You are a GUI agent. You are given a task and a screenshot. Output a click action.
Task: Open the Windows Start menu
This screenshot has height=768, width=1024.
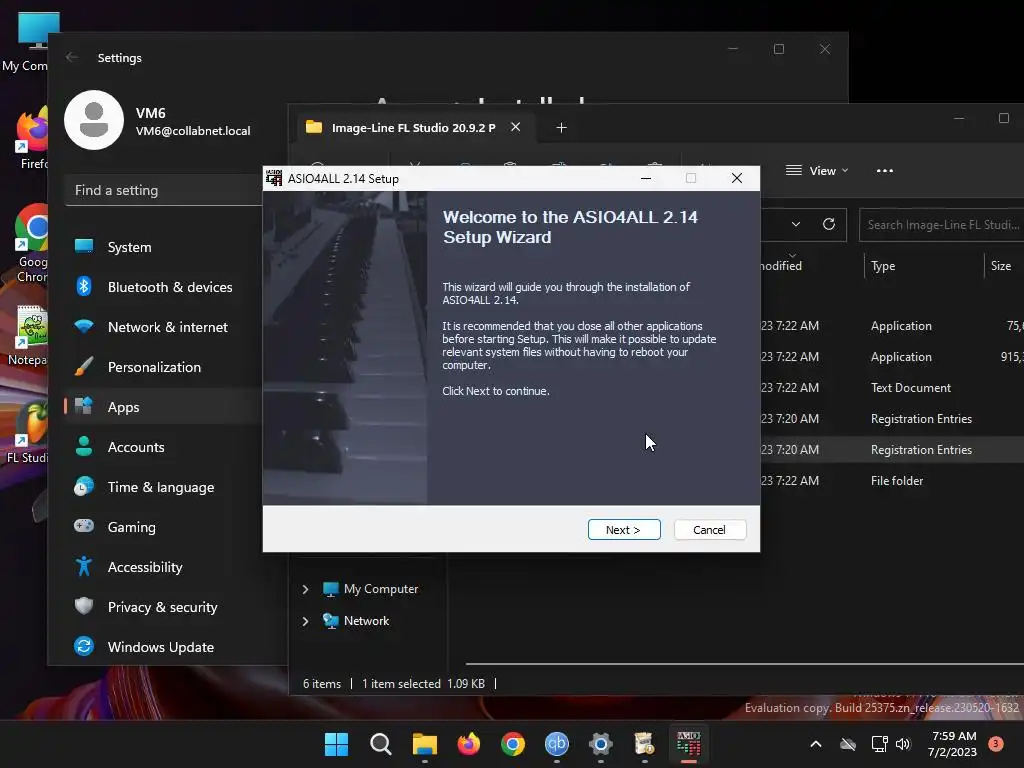tap(336, 744)
